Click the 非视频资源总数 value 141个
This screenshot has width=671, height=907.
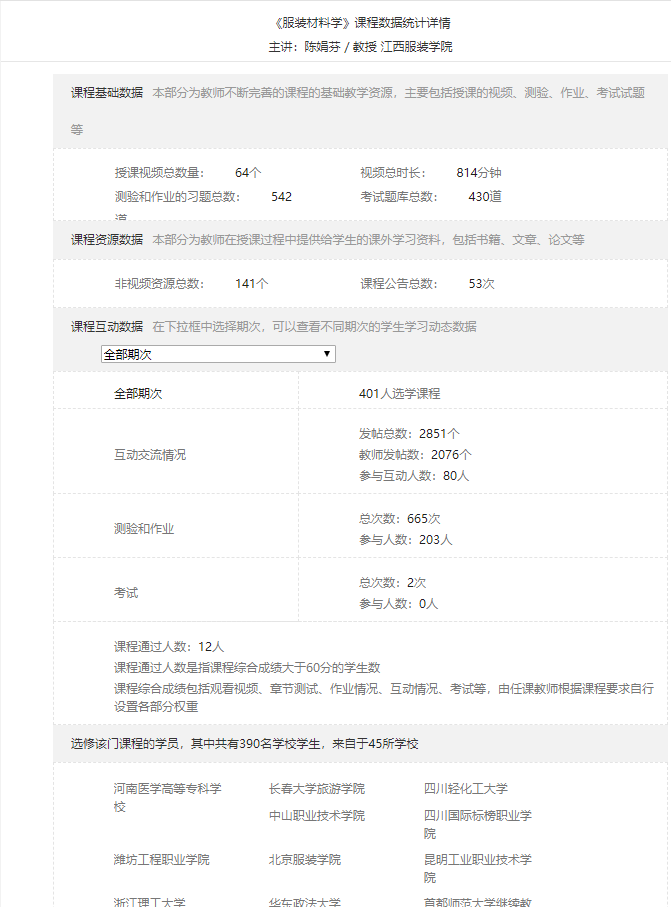click(252, 284)
